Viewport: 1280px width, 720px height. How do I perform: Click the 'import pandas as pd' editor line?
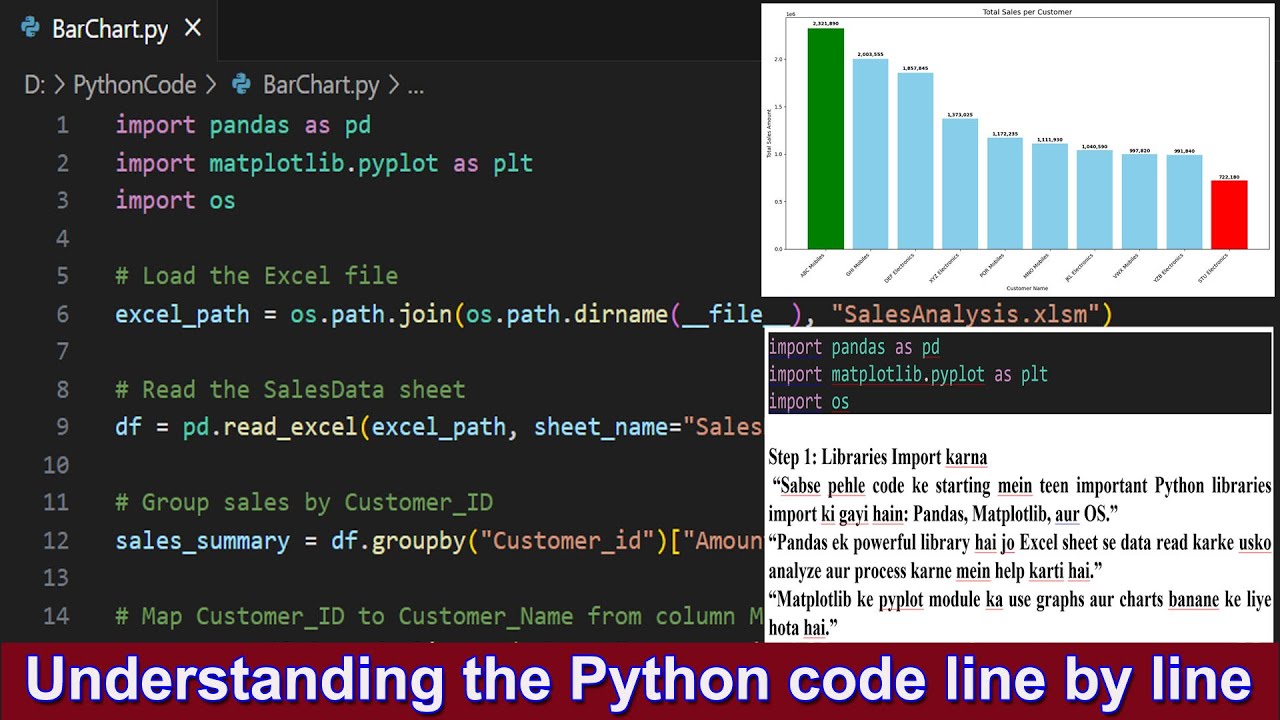pyautogui.click(x=243, y=125)
